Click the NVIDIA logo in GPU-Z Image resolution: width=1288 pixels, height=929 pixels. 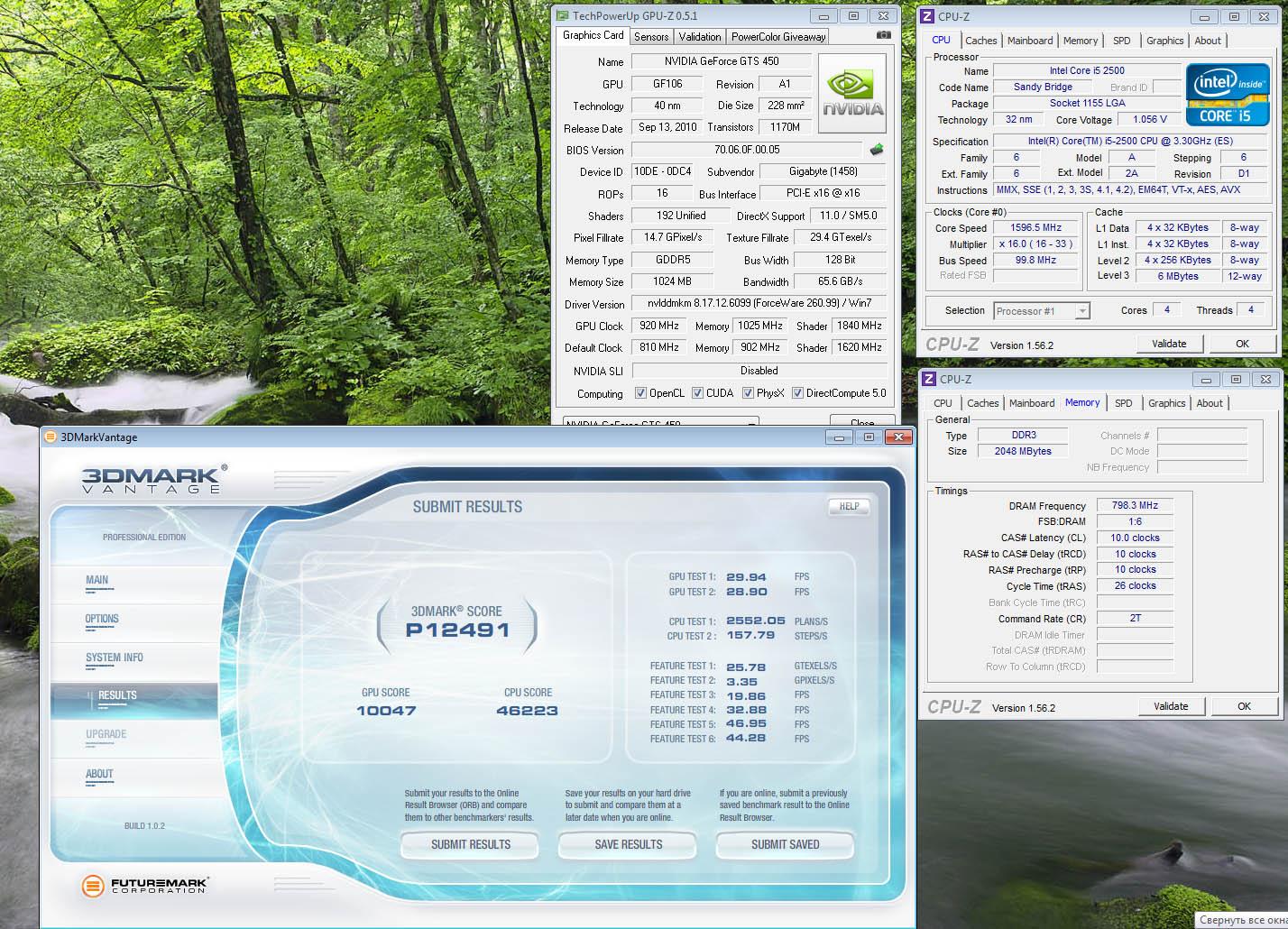coord(851,94)
